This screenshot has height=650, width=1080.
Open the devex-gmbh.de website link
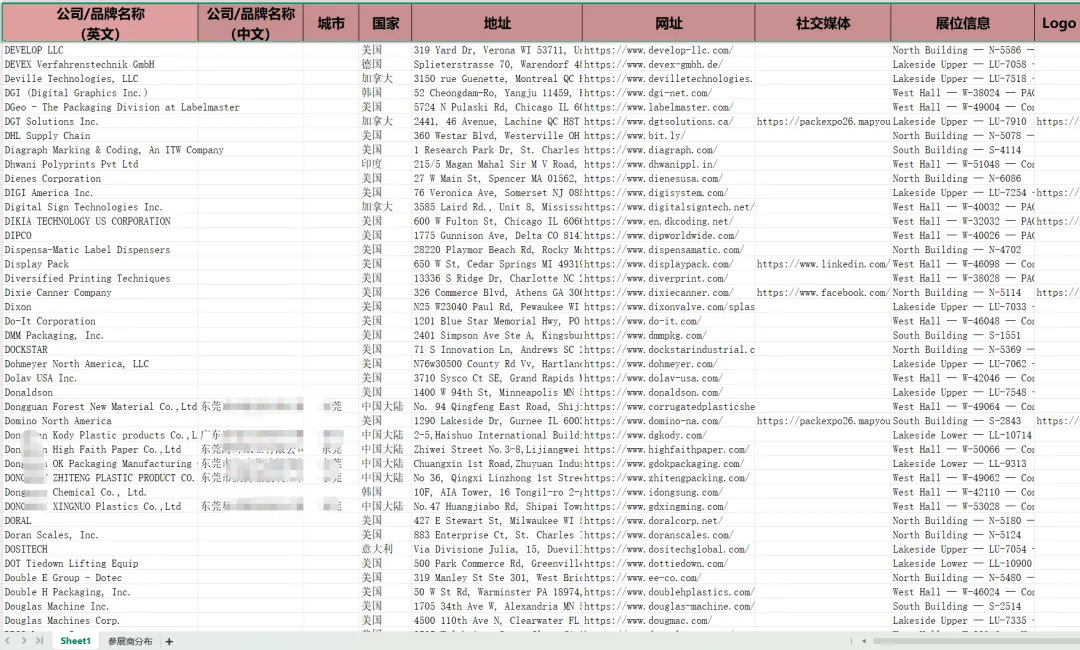point(653,64)
